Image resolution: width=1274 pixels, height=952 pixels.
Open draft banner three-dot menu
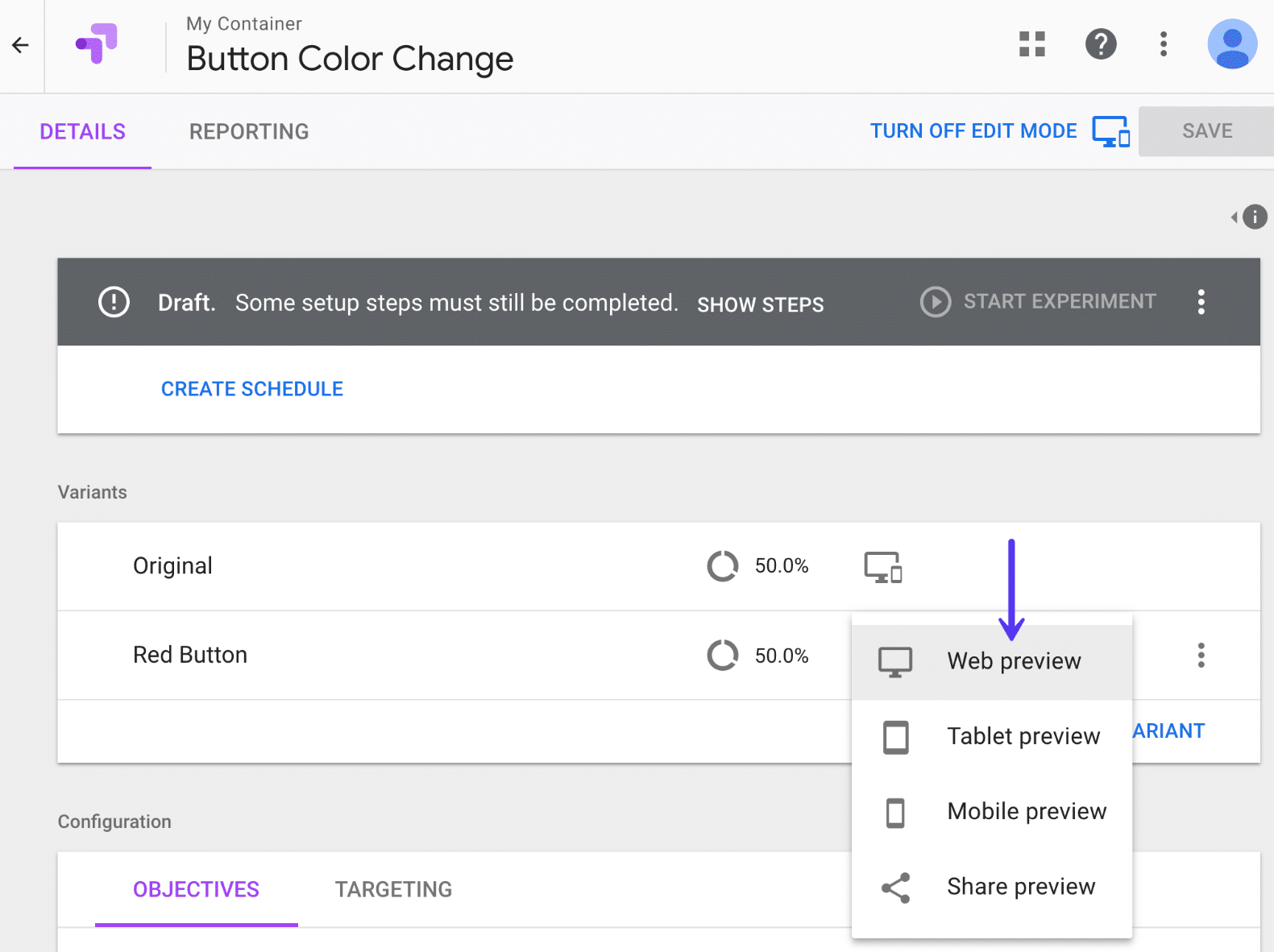pos(1201,302)
